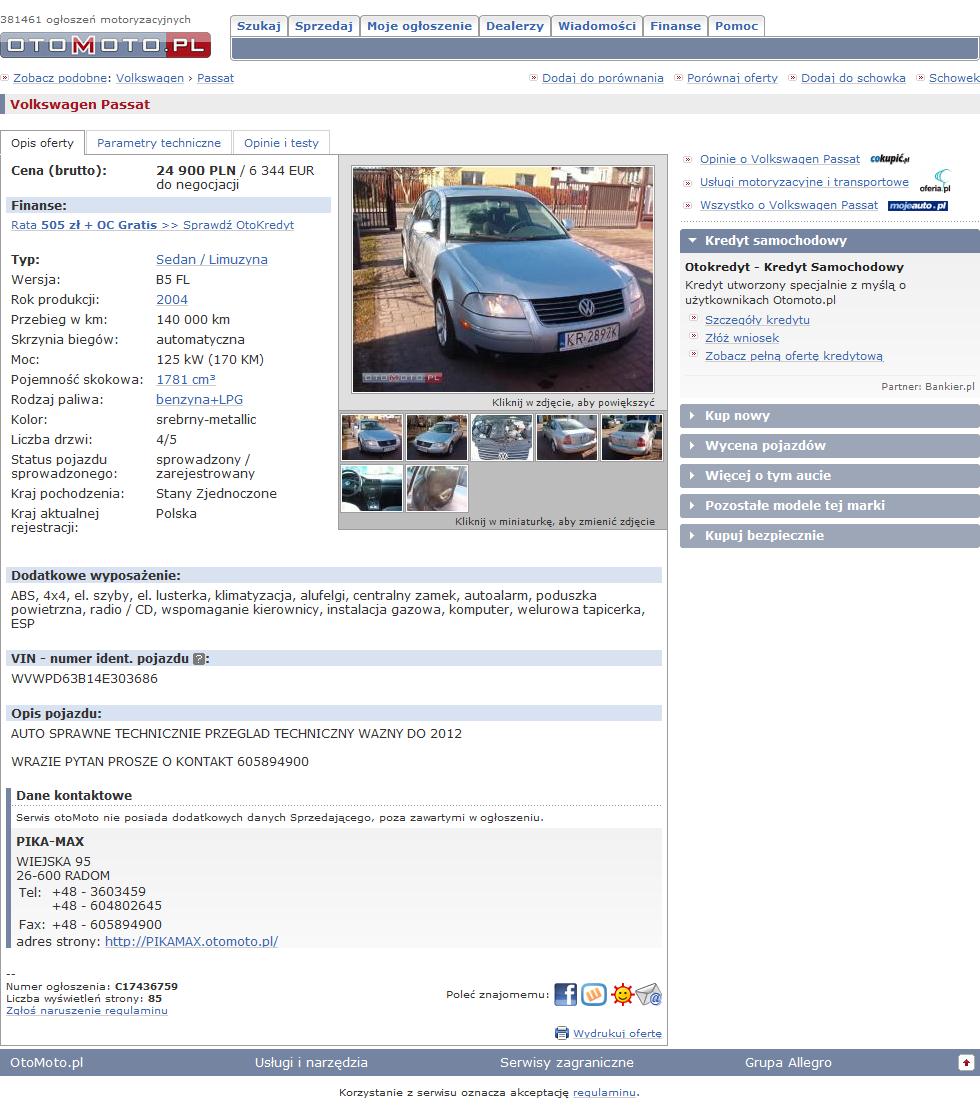Click the VIN help question-mark icon
The height and width of the screenshot is (1118, 980).
(x=199, y=659)
